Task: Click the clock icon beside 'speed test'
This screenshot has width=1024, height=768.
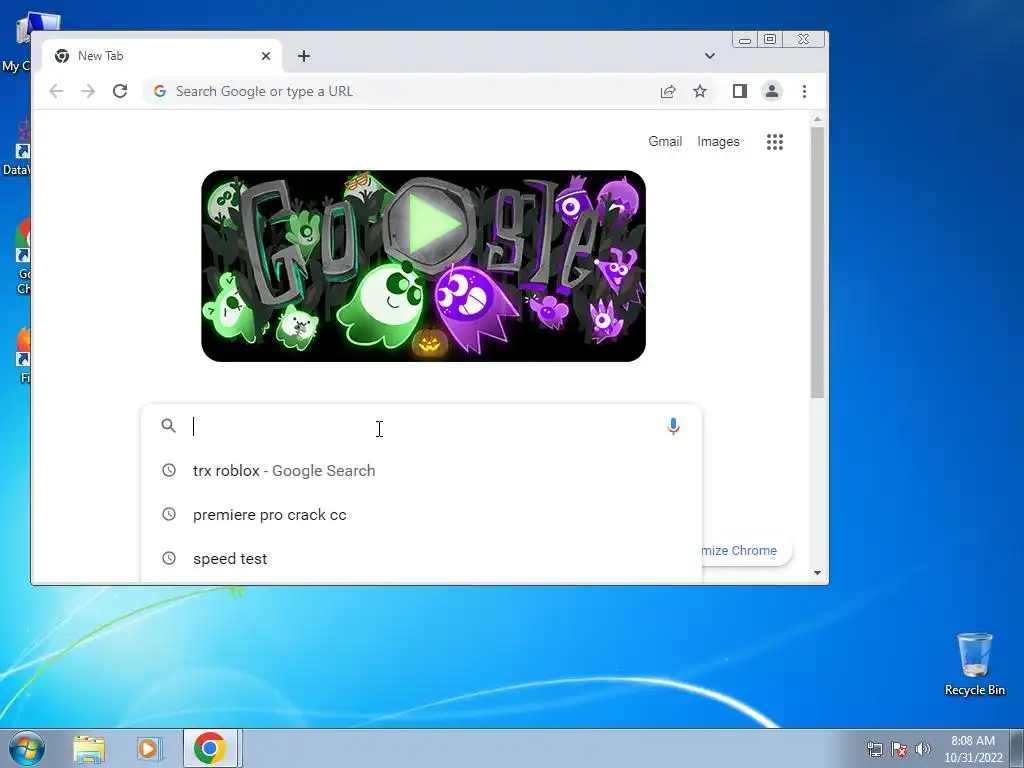Action: point(168,558)
